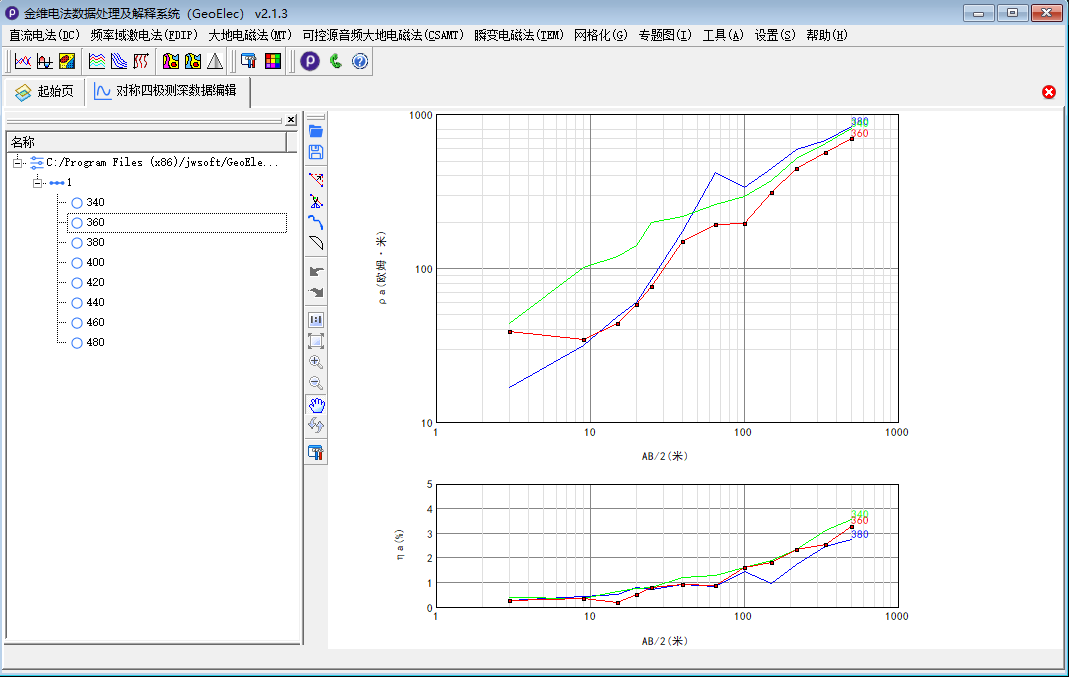This screenshot has height=677, width=1069.
Task: Open the 可控源音频大地电磁法(CSAMT) menu
Action: tap(382, 35)
